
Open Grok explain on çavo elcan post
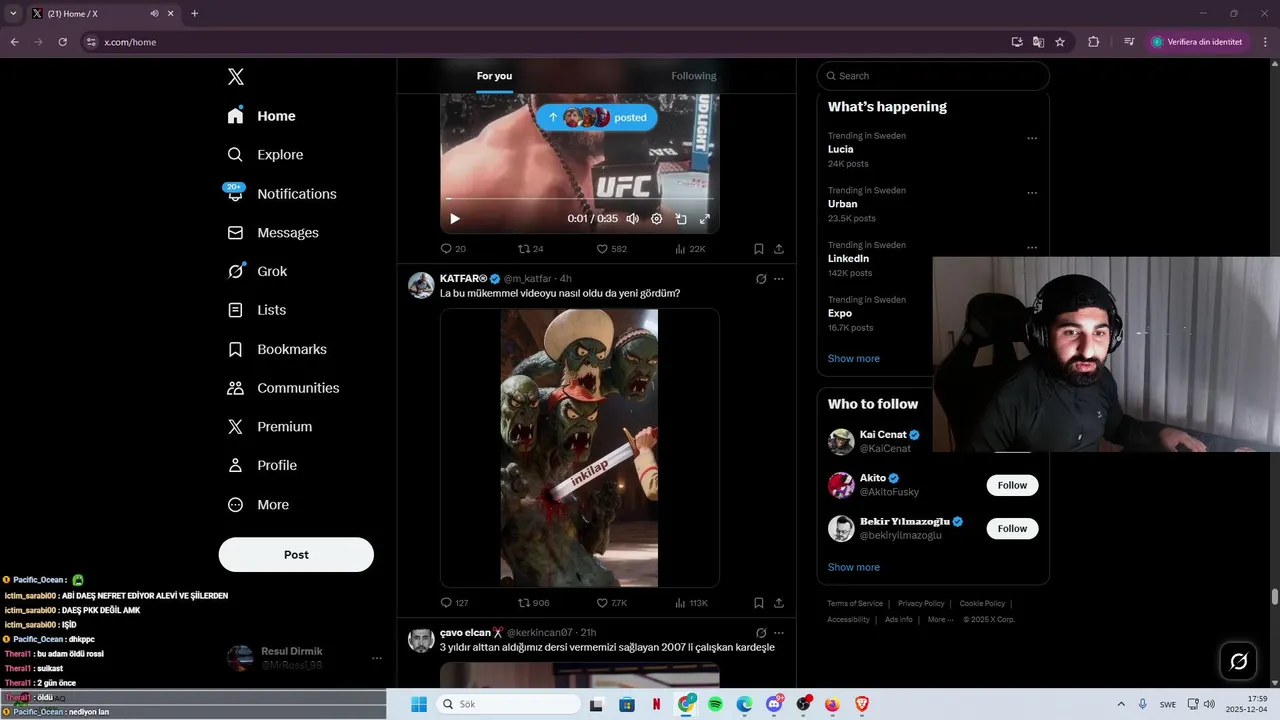[761, 633]
